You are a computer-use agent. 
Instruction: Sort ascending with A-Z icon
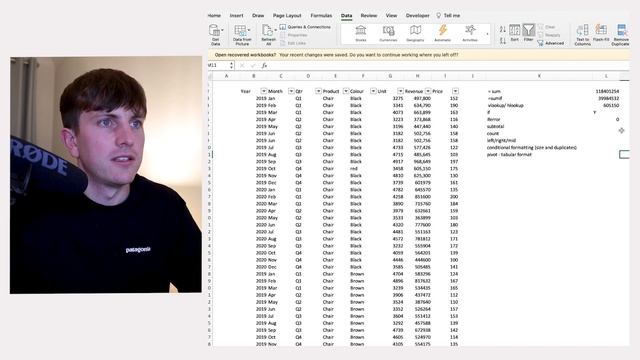pyautogui.click(x=503, y=29)
